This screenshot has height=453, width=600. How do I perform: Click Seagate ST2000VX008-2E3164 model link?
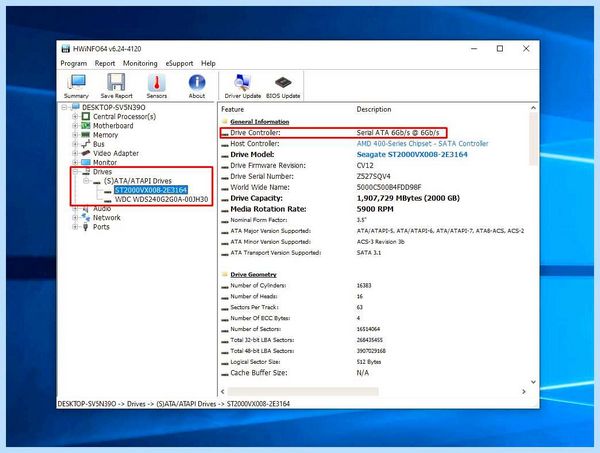(x=412, y=155)
